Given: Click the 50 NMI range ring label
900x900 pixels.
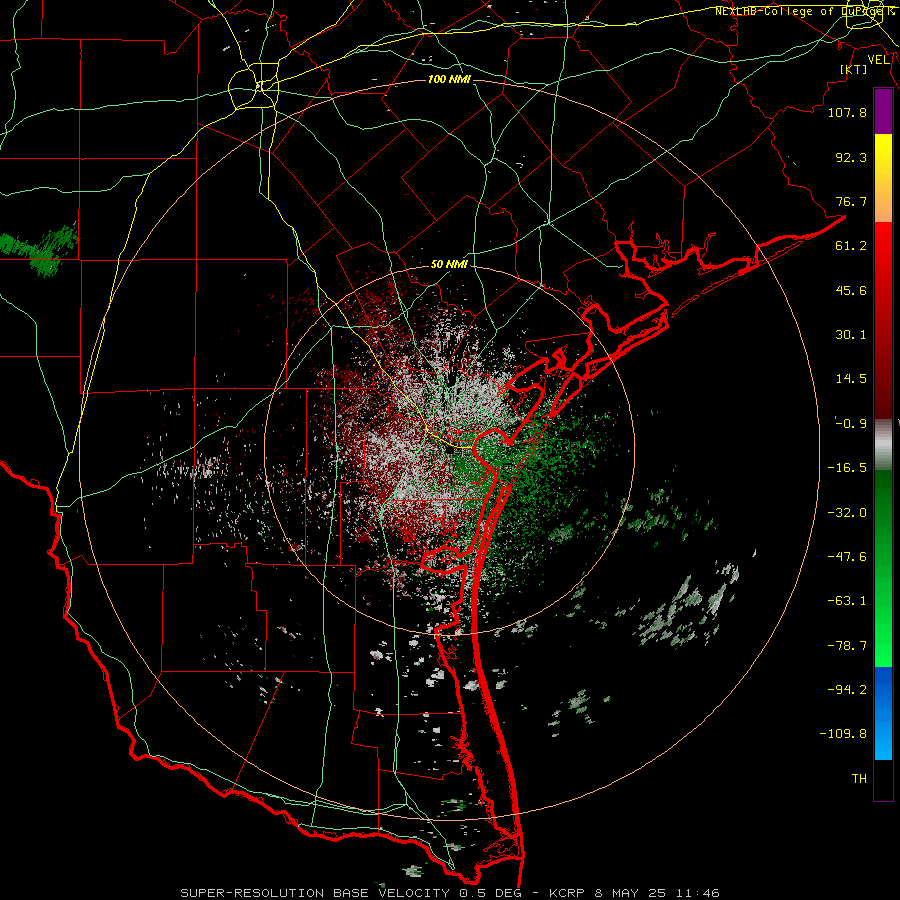Looking at the screenshot, I should coord(449,265).
